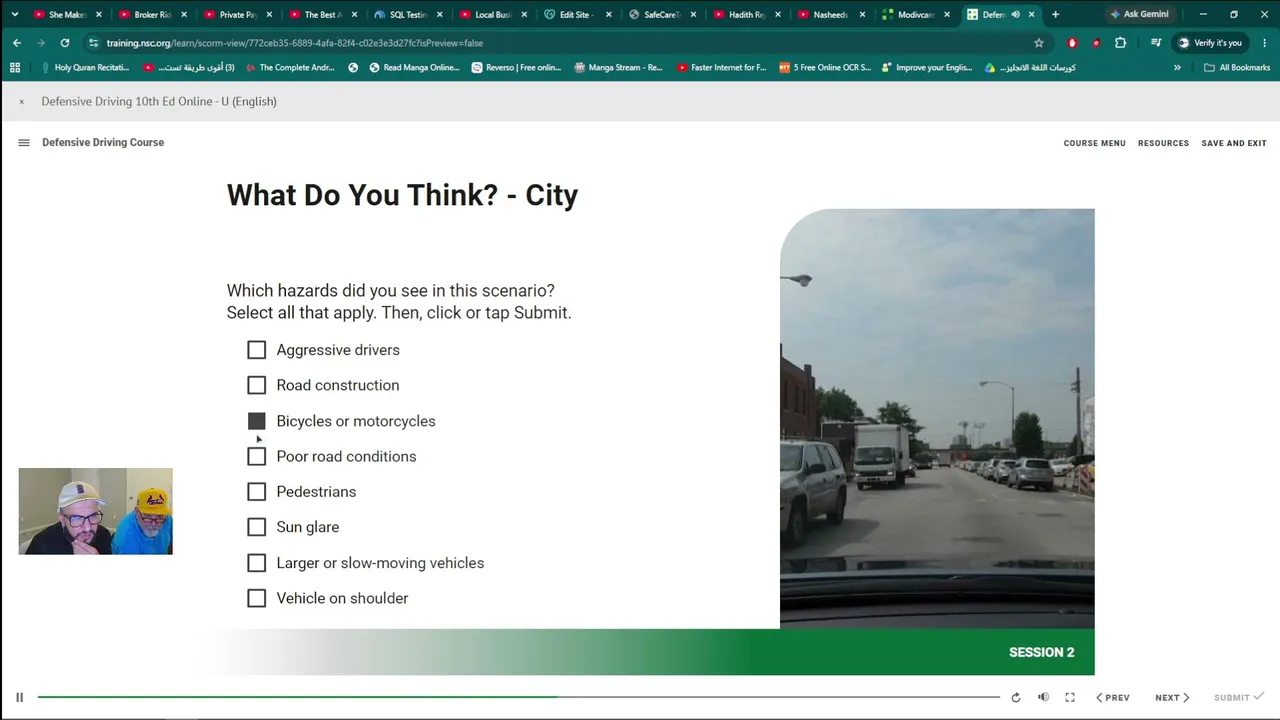Click the Verify it's you profile button

point(1210,43)
